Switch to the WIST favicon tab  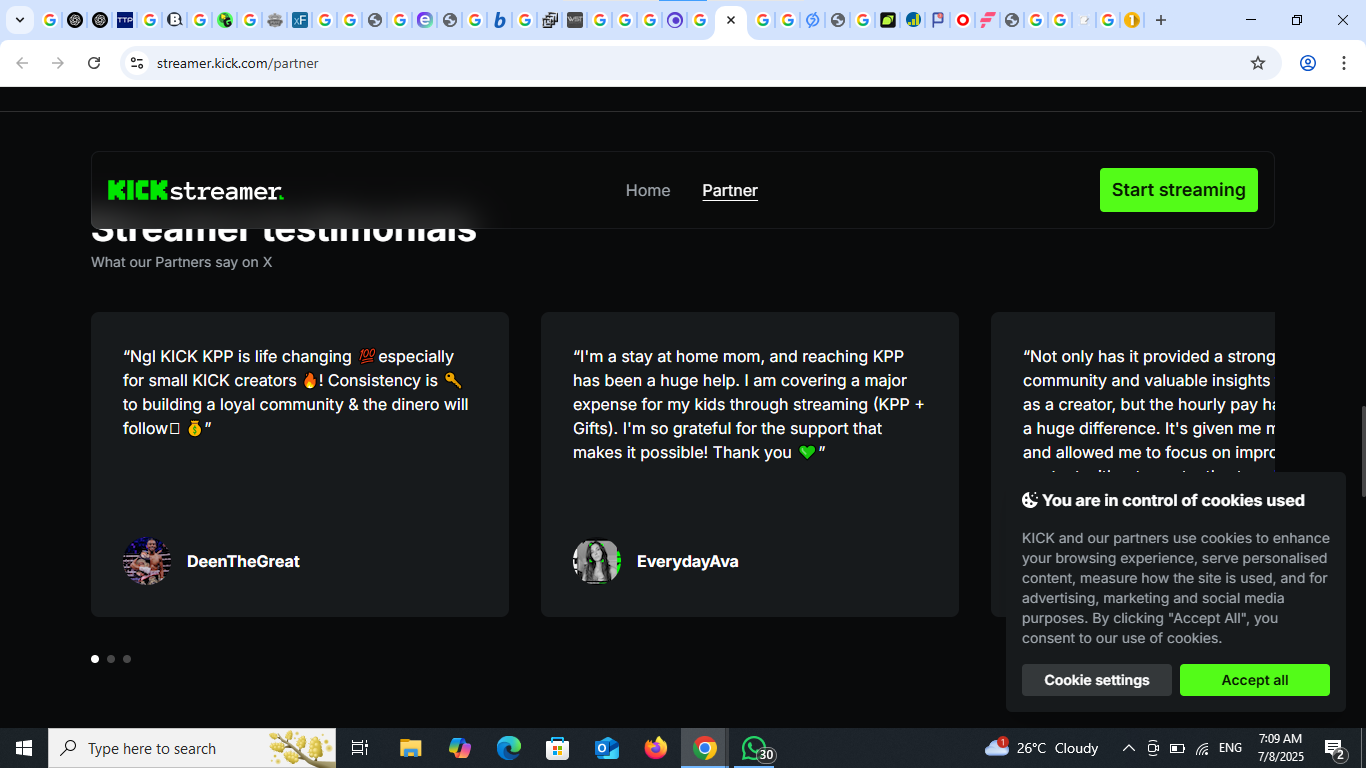pos(575,20)
